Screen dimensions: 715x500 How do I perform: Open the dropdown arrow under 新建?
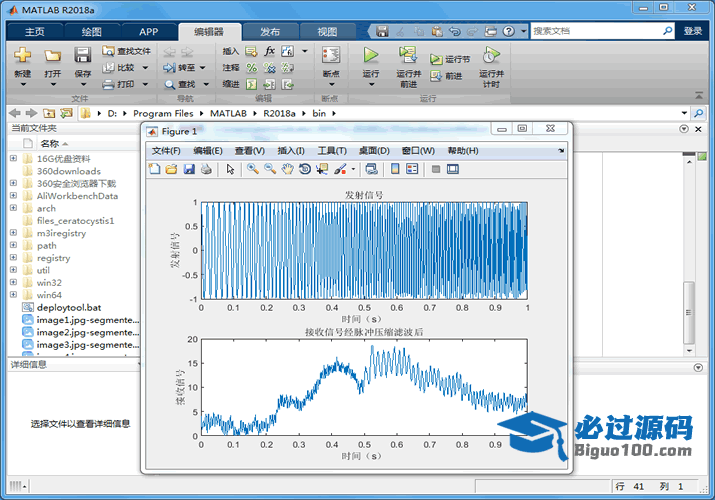click(x=23, y=85)
